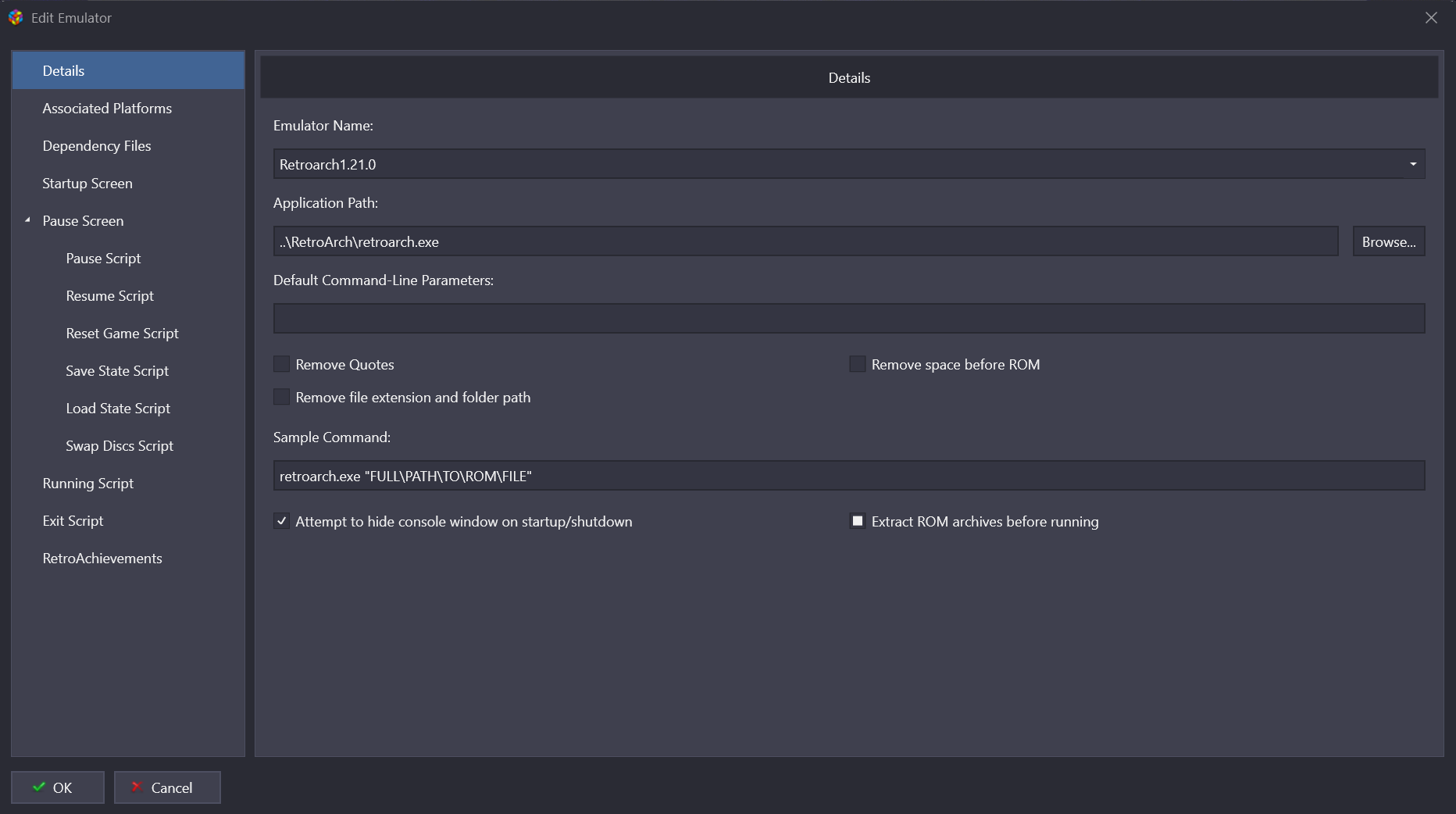Viewport: 1456px width, 814px height.
Task: Select Swap Discs Script entry
Action: click(120, 446)
